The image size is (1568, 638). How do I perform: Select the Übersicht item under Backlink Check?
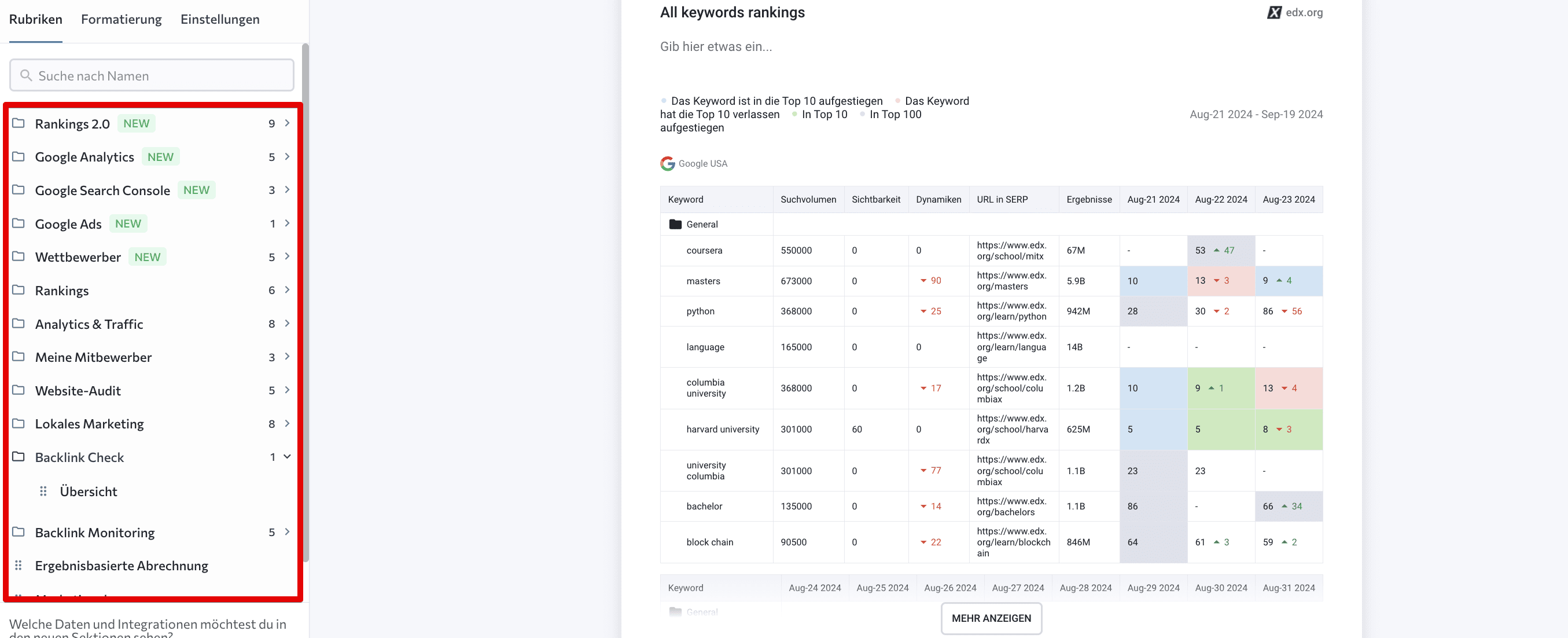pyautogui.click(x=89, y=492)
